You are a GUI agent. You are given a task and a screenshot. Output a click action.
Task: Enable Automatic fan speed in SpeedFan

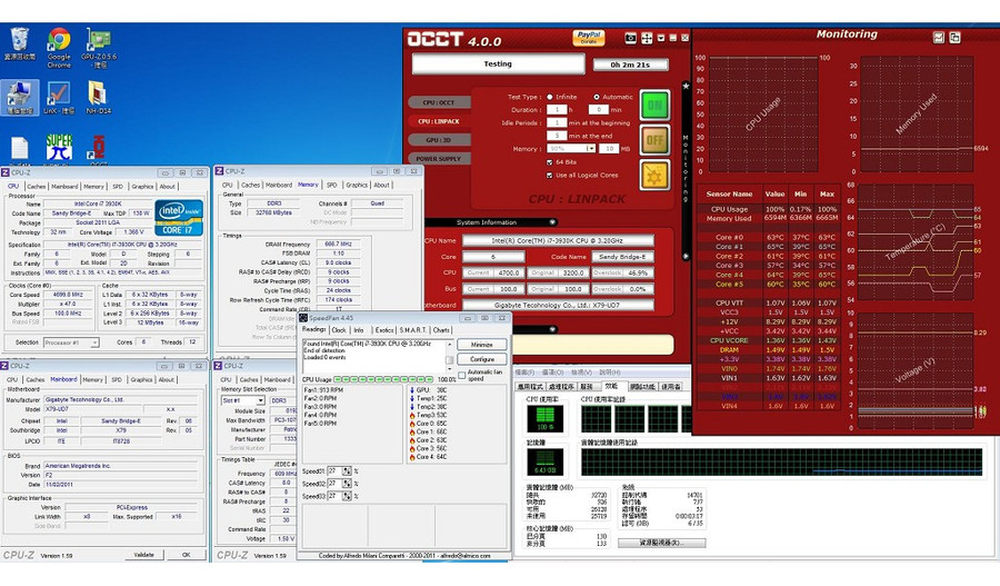click(x=464, y=375)
